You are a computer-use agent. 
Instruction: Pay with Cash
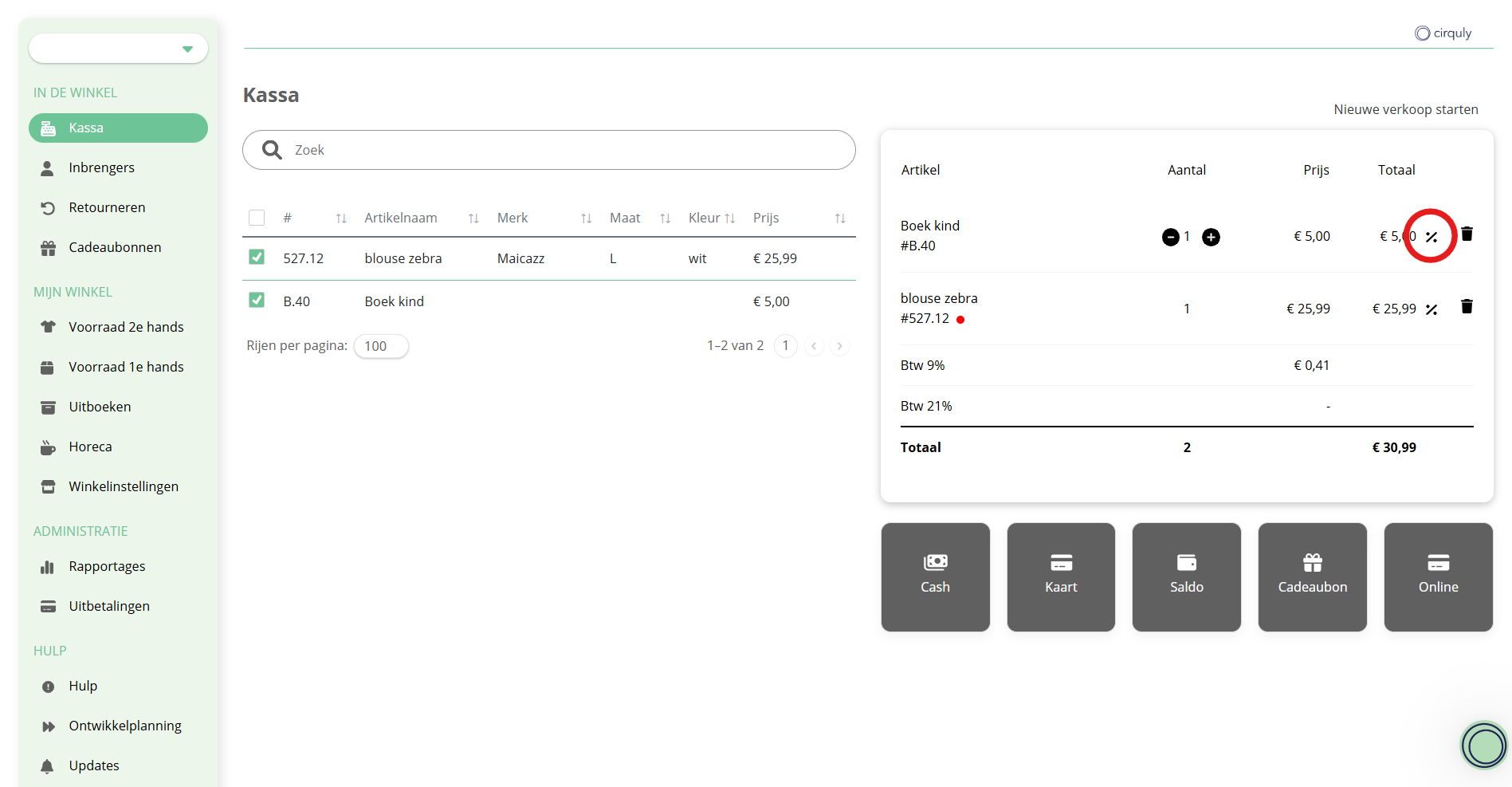[936, 577]
